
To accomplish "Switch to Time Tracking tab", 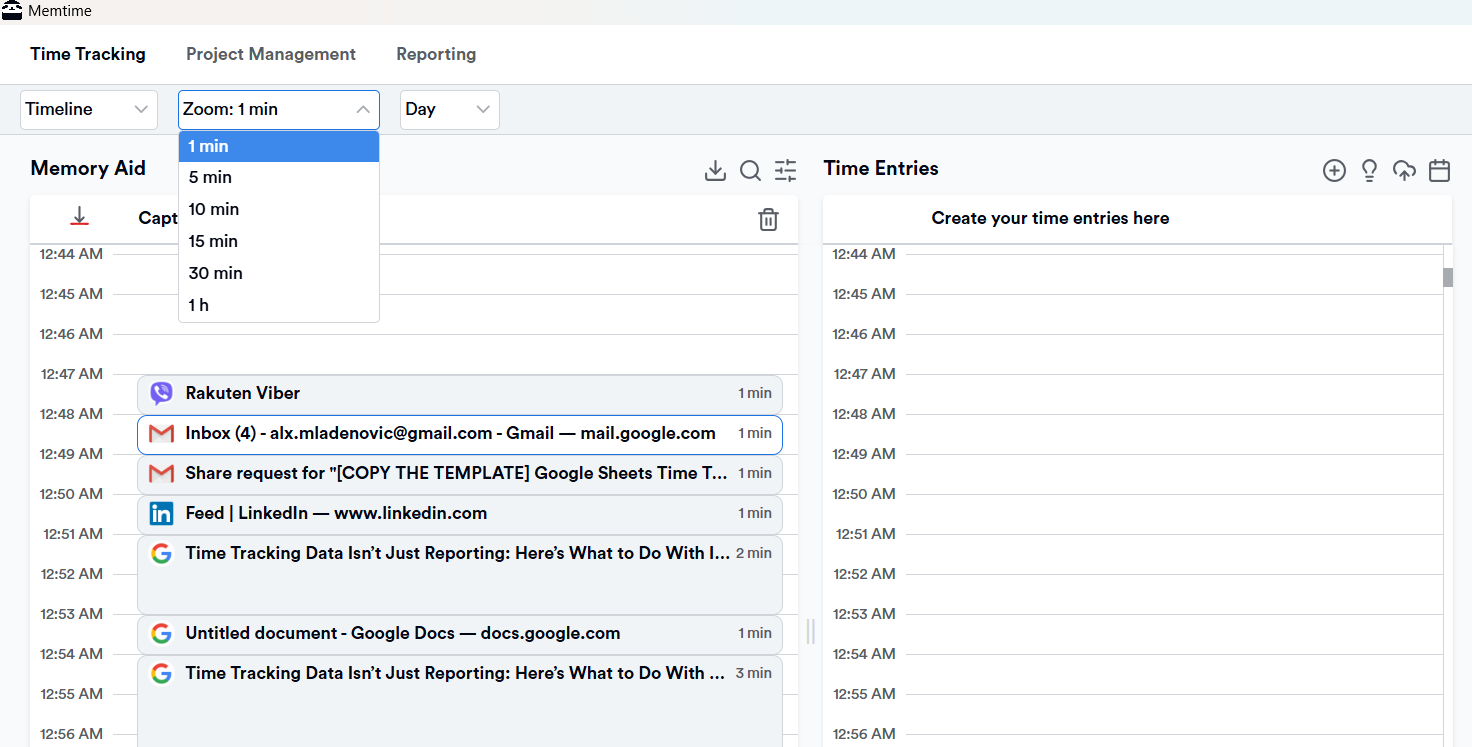I will pyautogui.click(x=88, y=54).
